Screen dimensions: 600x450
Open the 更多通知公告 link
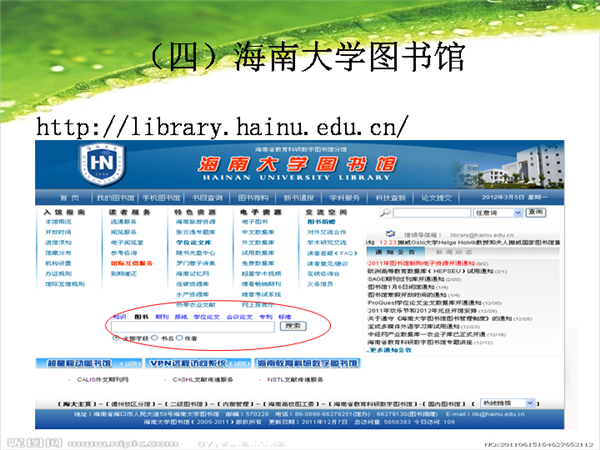[x=389, y=350]
